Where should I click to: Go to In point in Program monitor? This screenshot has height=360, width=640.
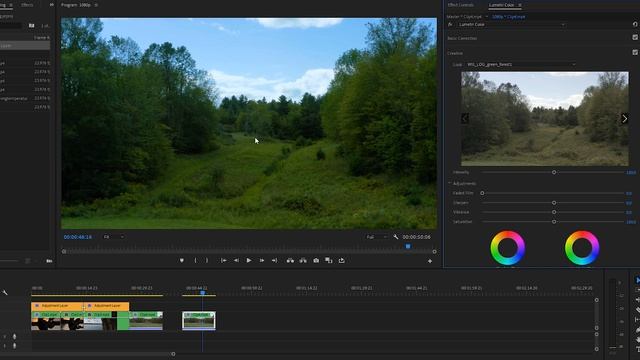point(224,260)
